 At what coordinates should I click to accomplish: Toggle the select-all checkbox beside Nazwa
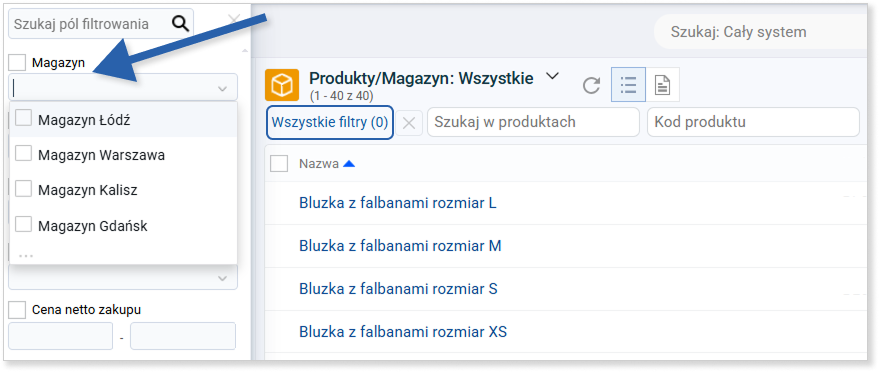(279, 164)
